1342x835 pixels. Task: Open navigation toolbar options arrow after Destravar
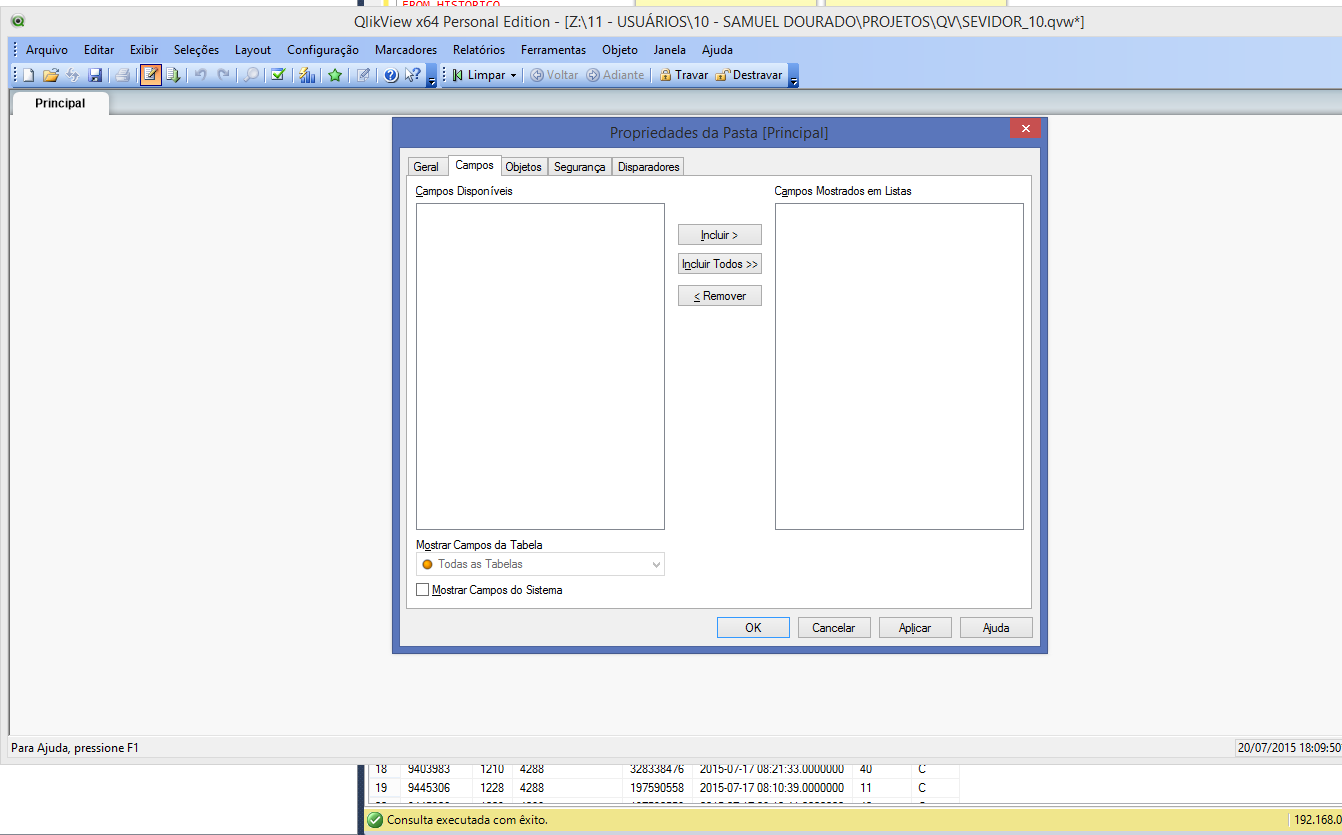793,77
